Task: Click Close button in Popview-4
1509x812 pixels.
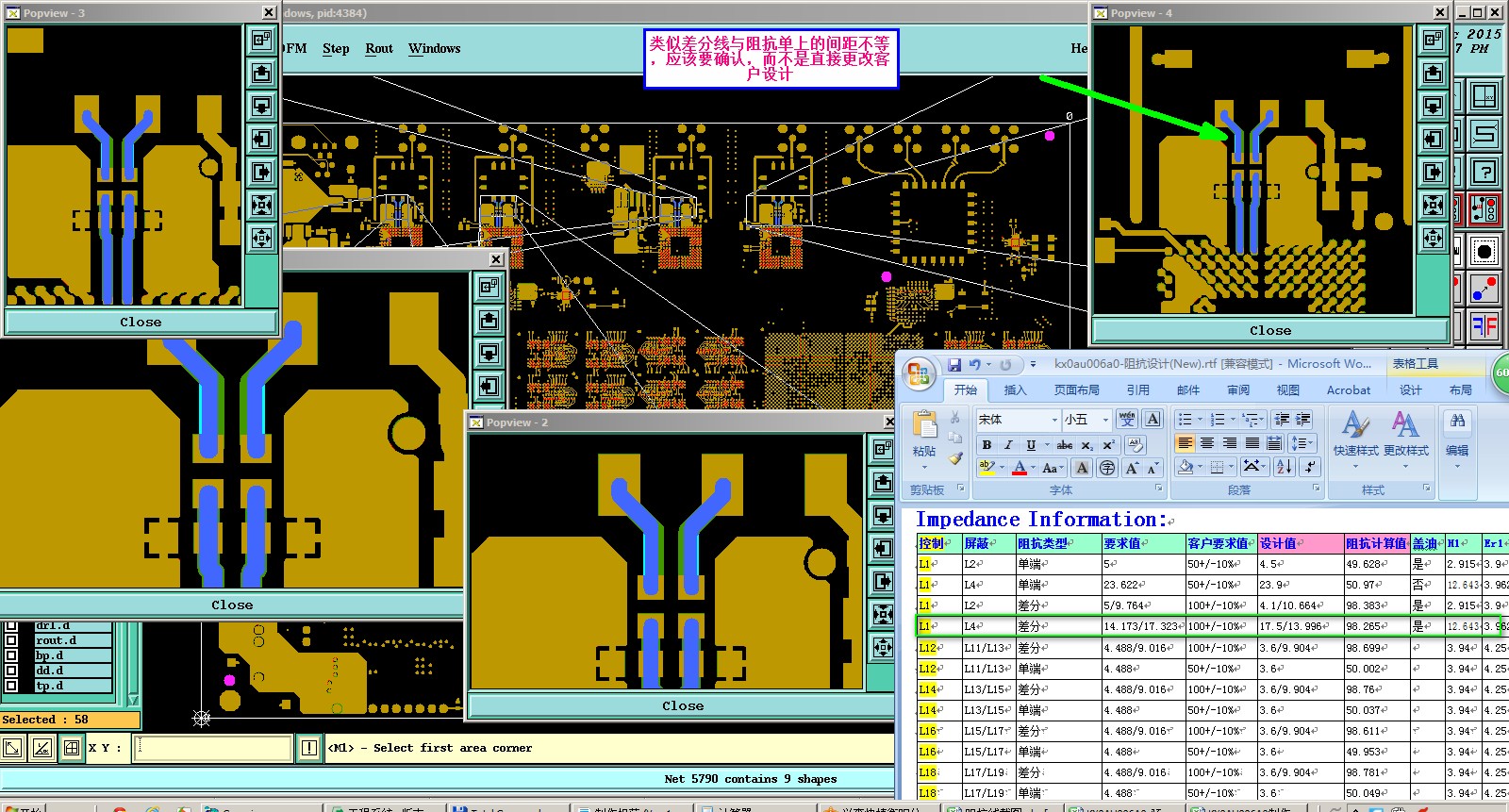Action: (x=1270, y=330)
